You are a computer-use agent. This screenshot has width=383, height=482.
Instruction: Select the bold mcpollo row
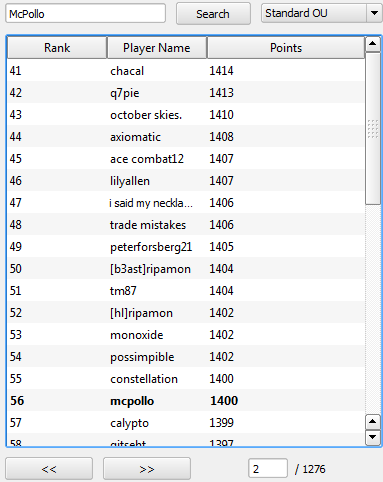186,401
